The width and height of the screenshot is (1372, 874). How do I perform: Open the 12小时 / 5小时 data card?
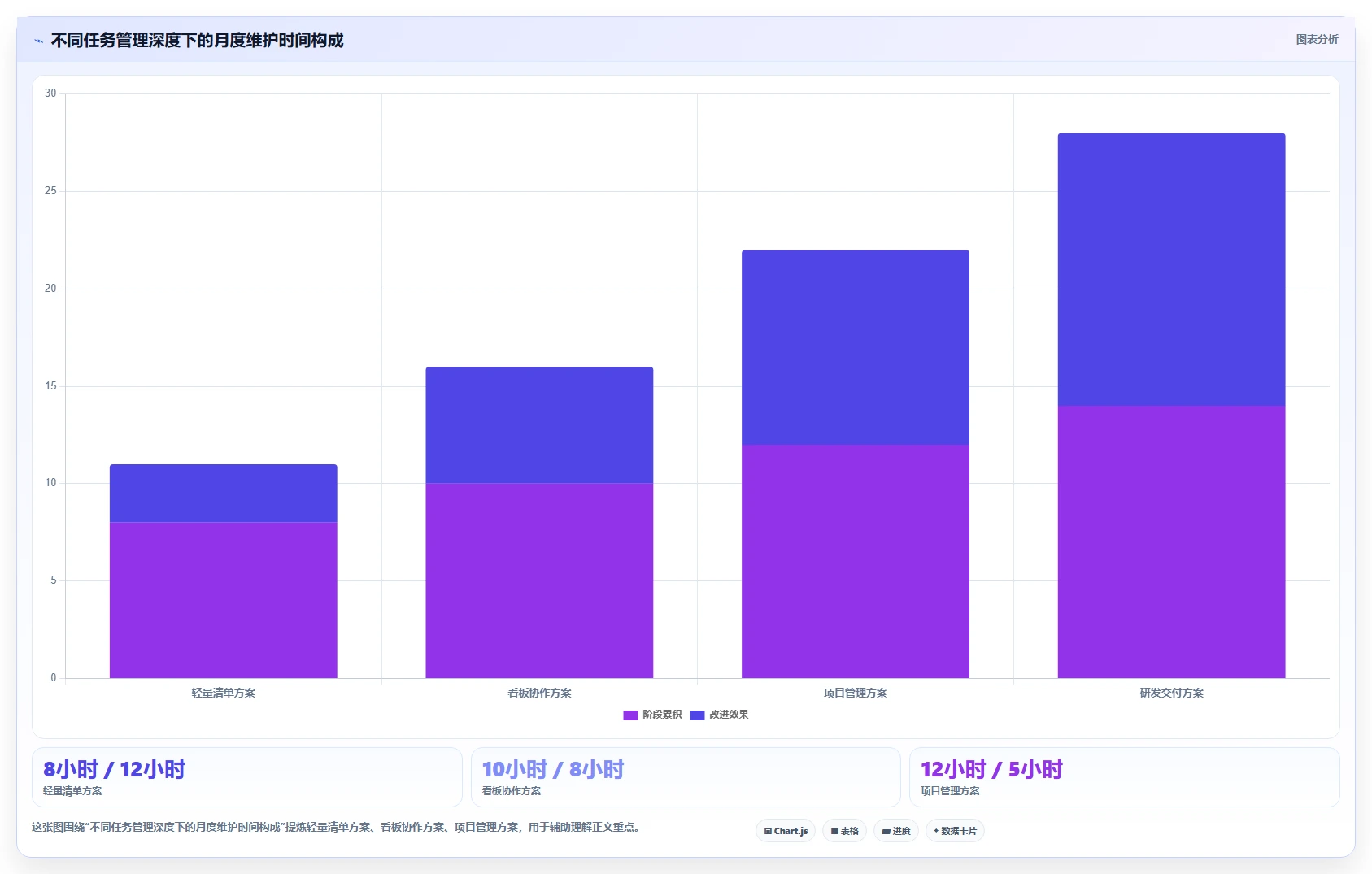click(1124, 777)
